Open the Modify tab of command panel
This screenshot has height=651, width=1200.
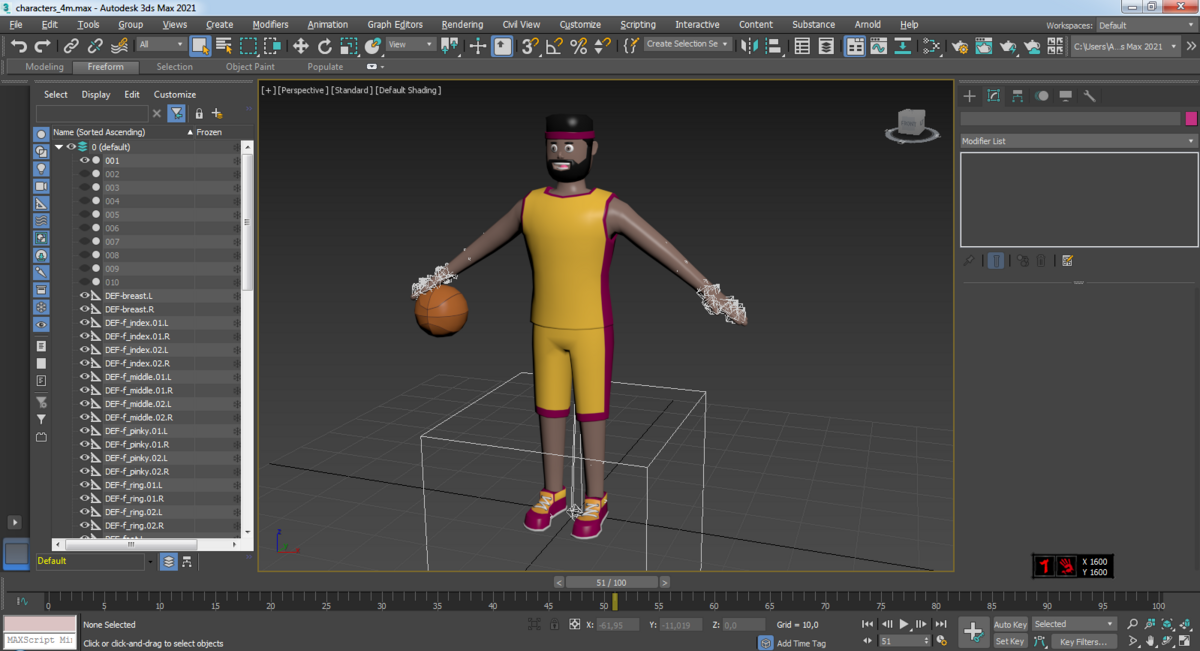[993, 96]
